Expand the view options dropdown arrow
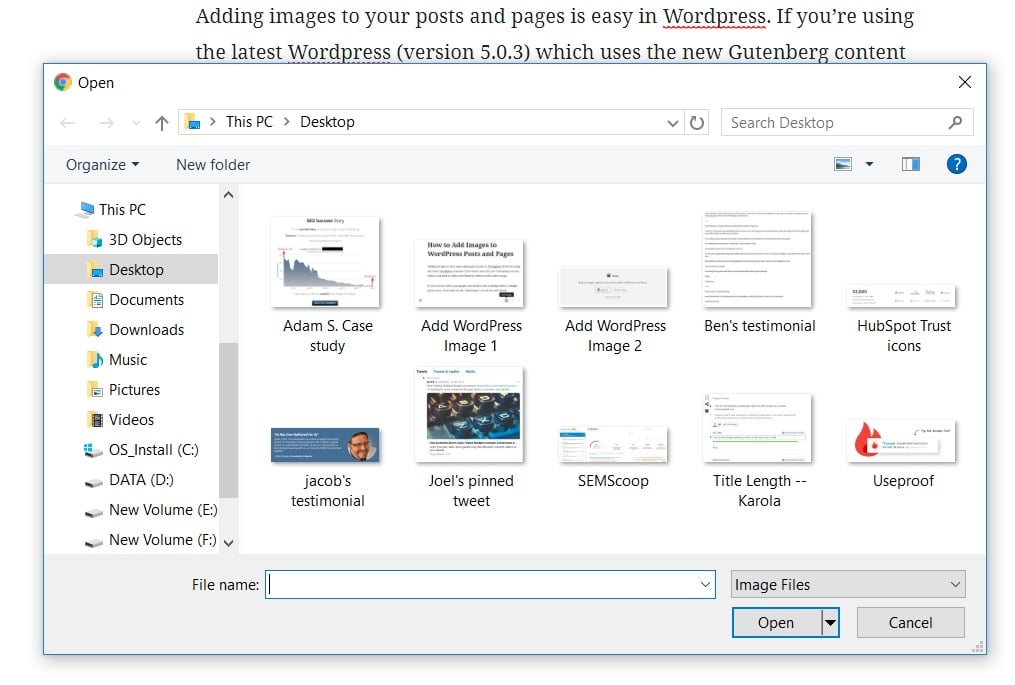Viewport: 1015px width, 685px height. (x=869, y=164)
